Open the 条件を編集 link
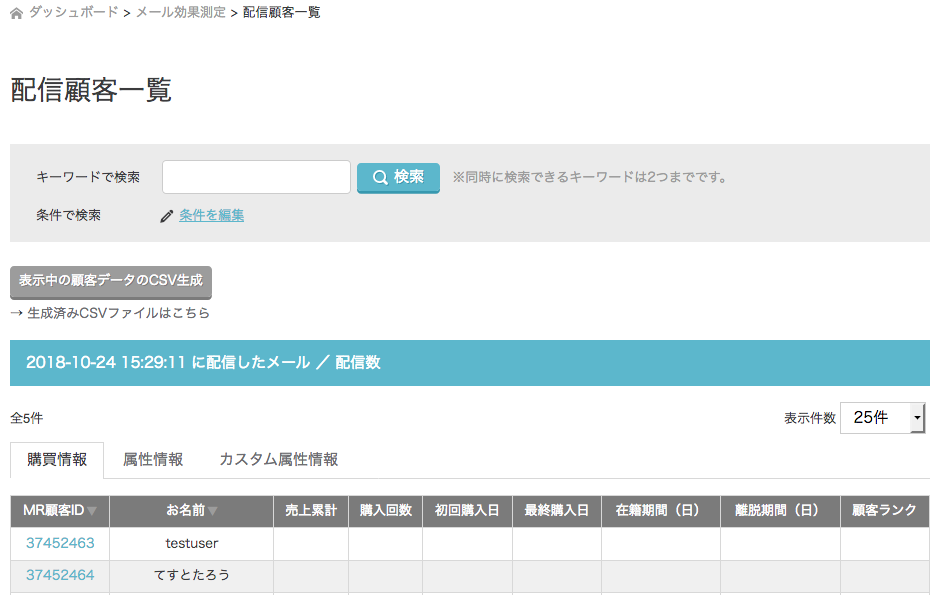The image size is (939, 595). click(211, 215)
